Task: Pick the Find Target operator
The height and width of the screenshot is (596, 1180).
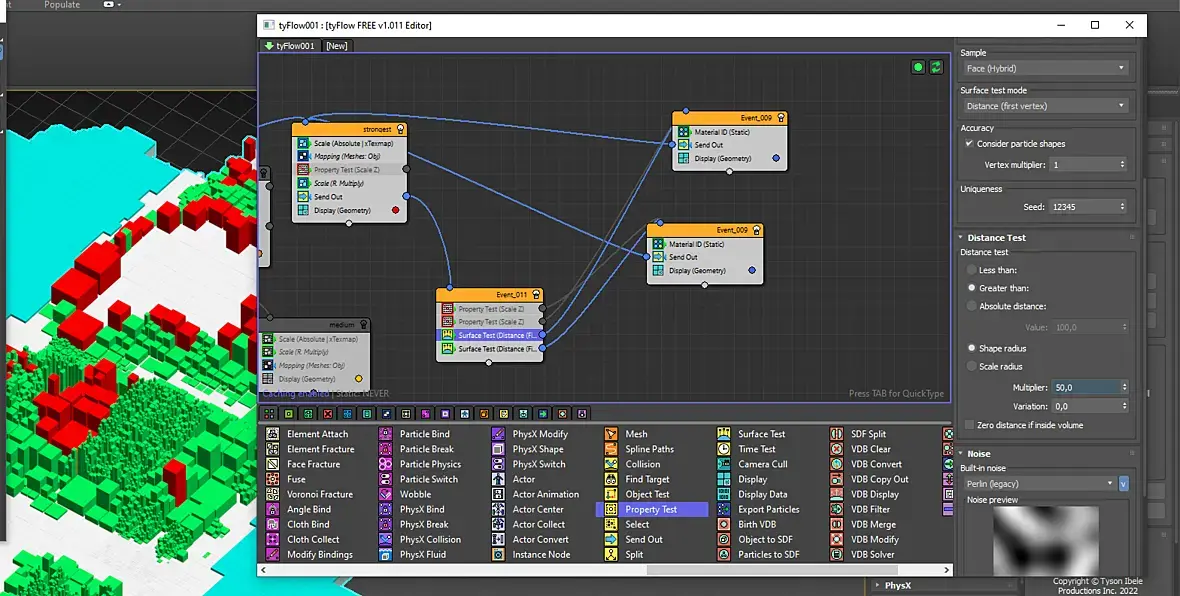Action: tap(638, 479)
